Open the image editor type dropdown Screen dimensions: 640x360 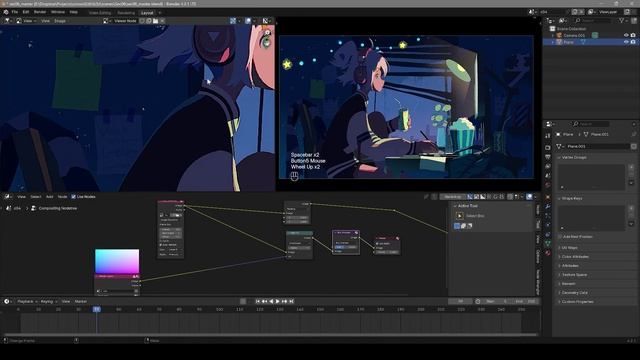[8, 20]
